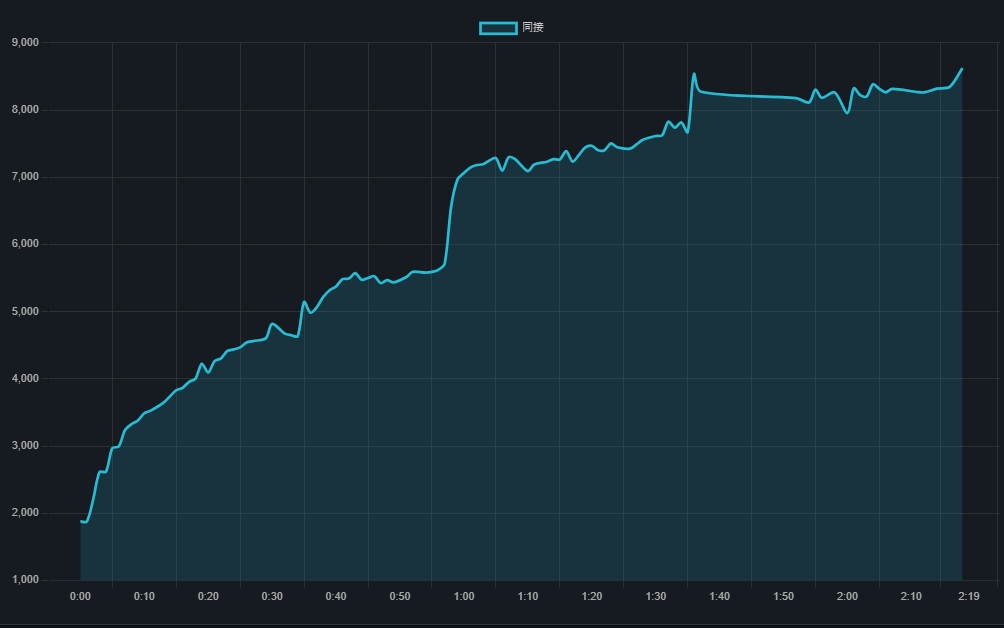This screenshot has width=1004, height=628.
Task: Click the 6,000 y-axis label
Action: pos(26,244)
